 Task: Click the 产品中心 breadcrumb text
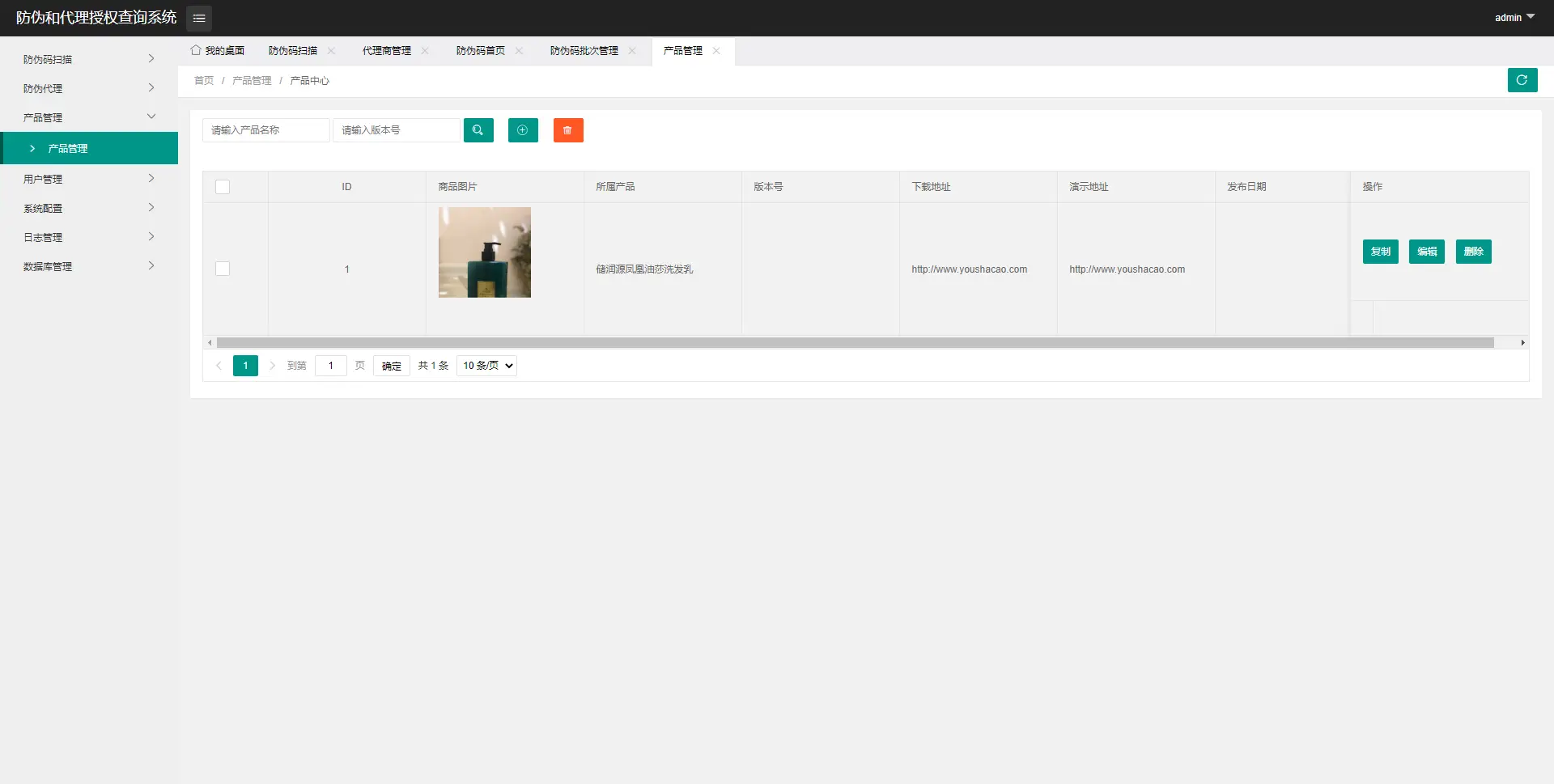[309, 81]
